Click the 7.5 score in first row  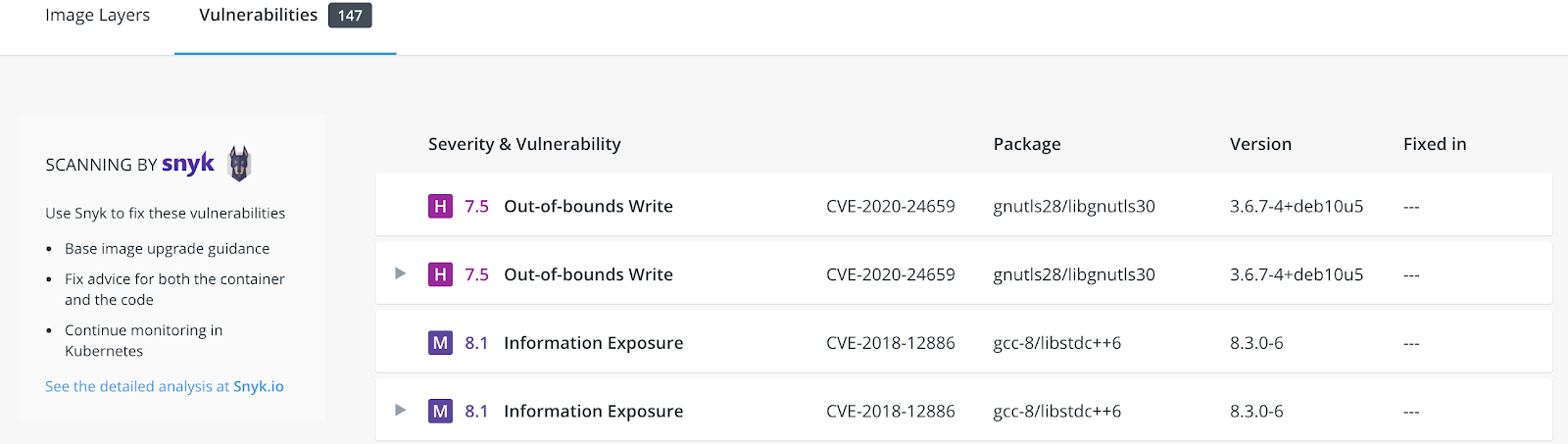[x=476, y=206]
